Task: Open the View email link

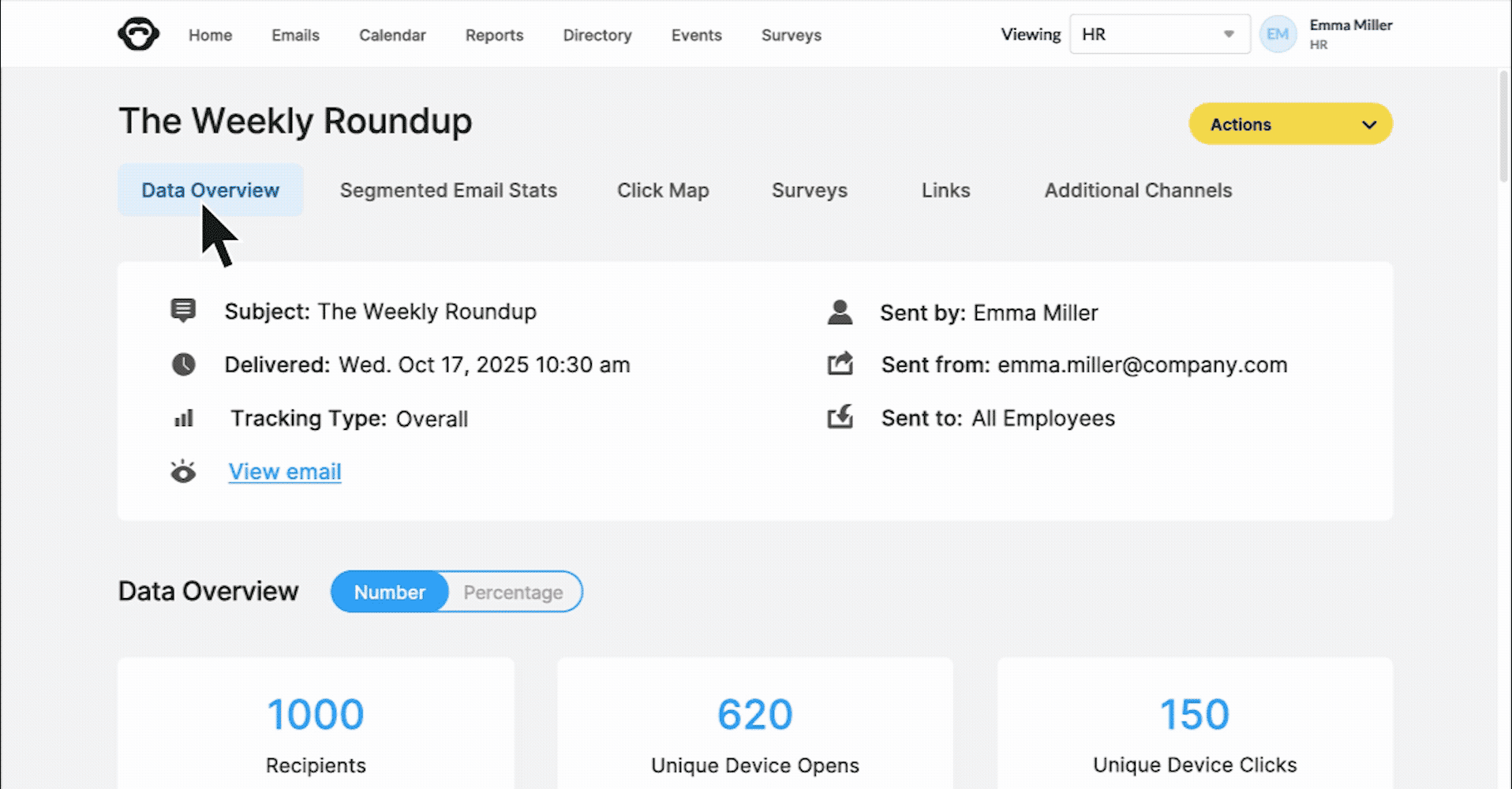Action: (285, 472)
